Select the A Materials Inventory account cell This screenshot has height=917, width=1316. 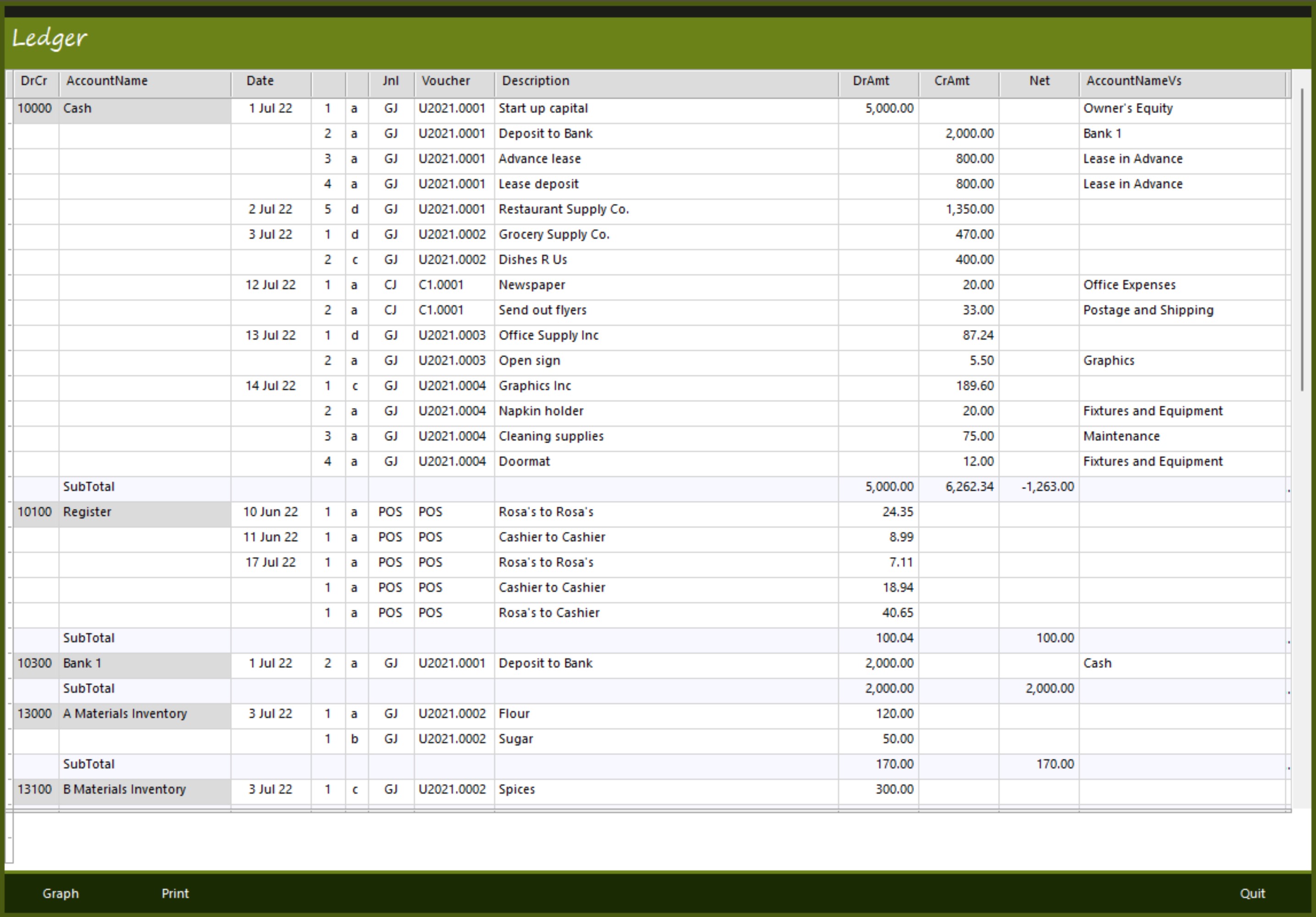pyautogui.click(x=125, y=713)
